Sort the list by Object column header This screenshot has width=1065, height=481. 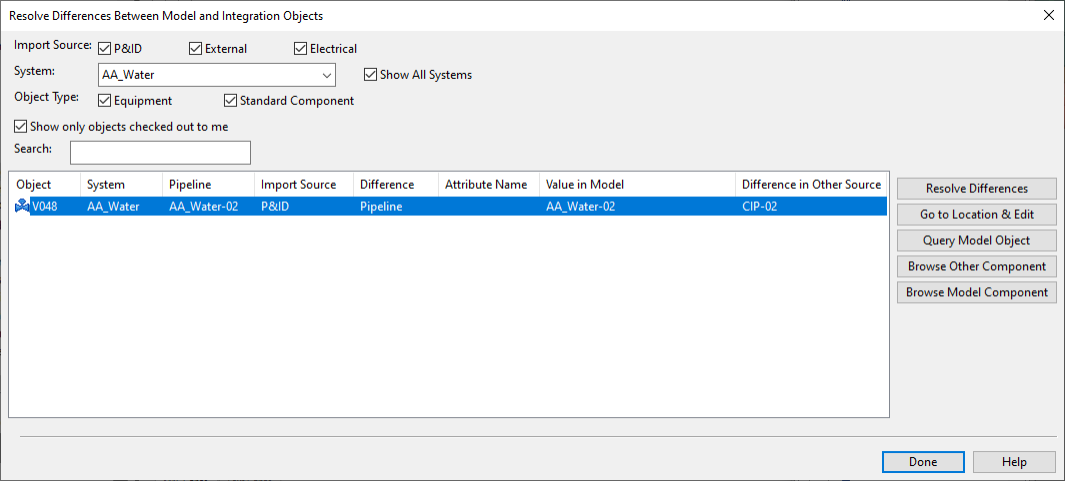pos(43,184)
